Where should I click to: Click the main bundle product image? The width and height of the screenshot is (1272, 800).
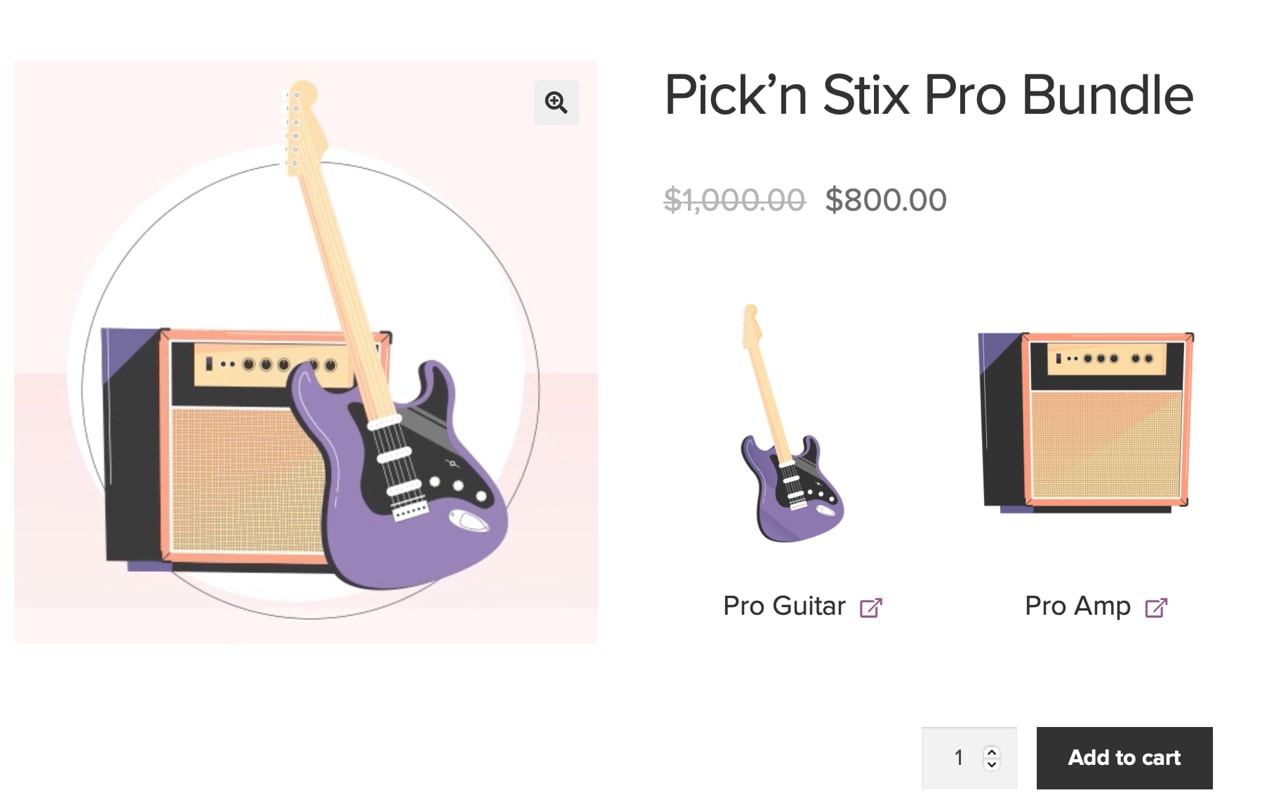pyautogui.click(x=305, y=350)
